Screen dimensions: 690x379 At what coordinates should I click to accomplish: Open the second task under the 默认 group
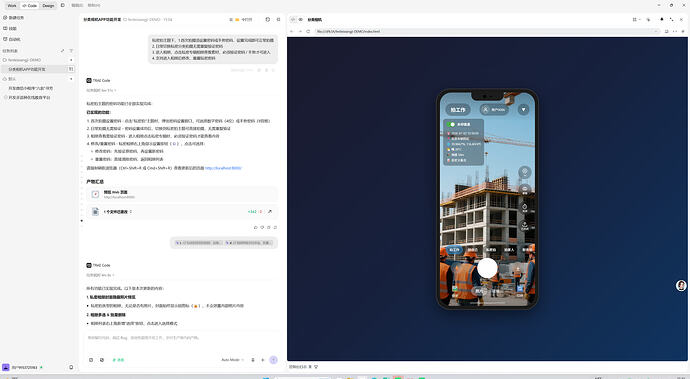pyautogui.click(x=29, y=97)
